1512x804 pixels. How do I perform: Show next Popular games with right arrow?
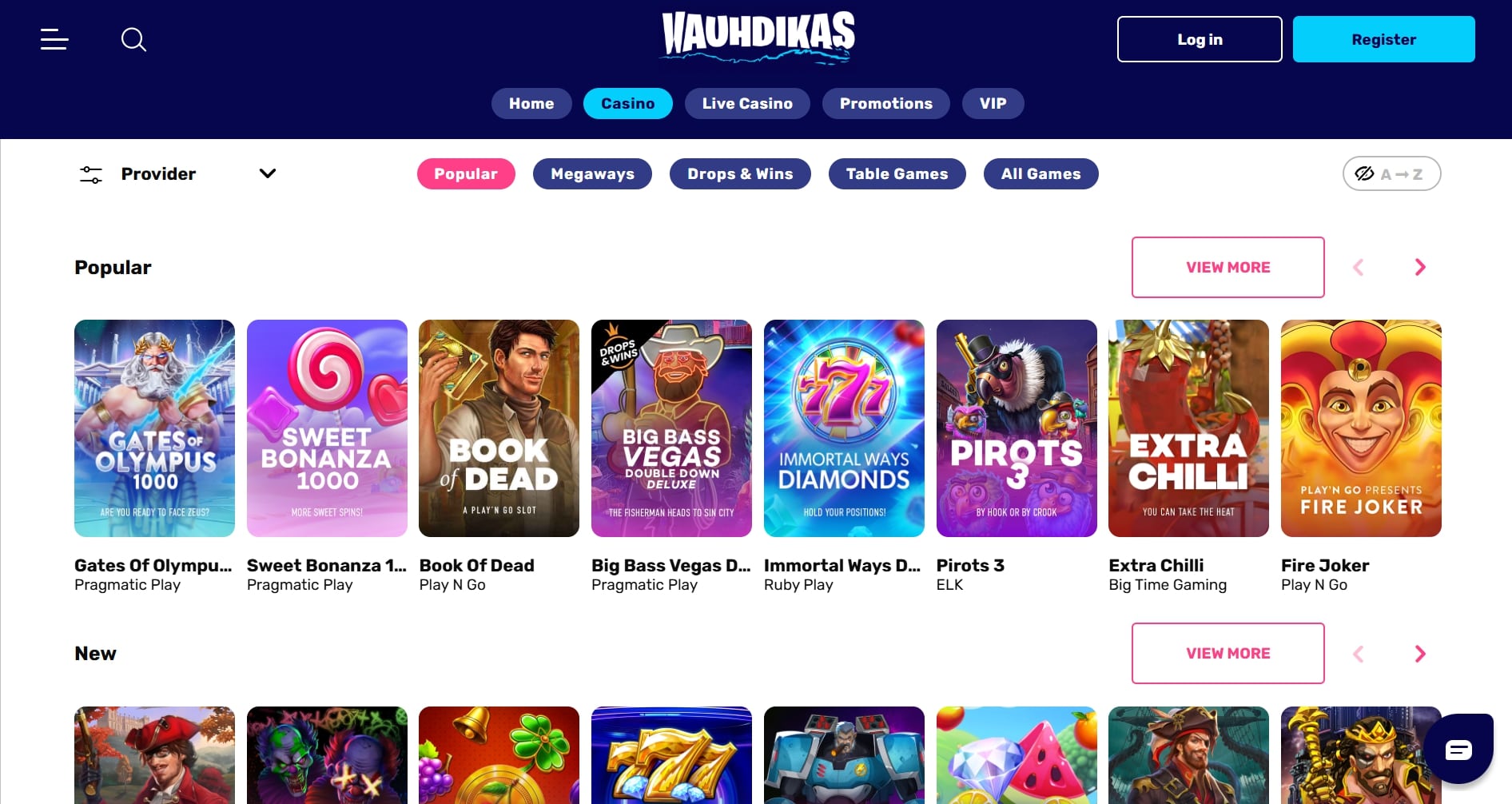pyautogui.click(x=1420, y=267)
